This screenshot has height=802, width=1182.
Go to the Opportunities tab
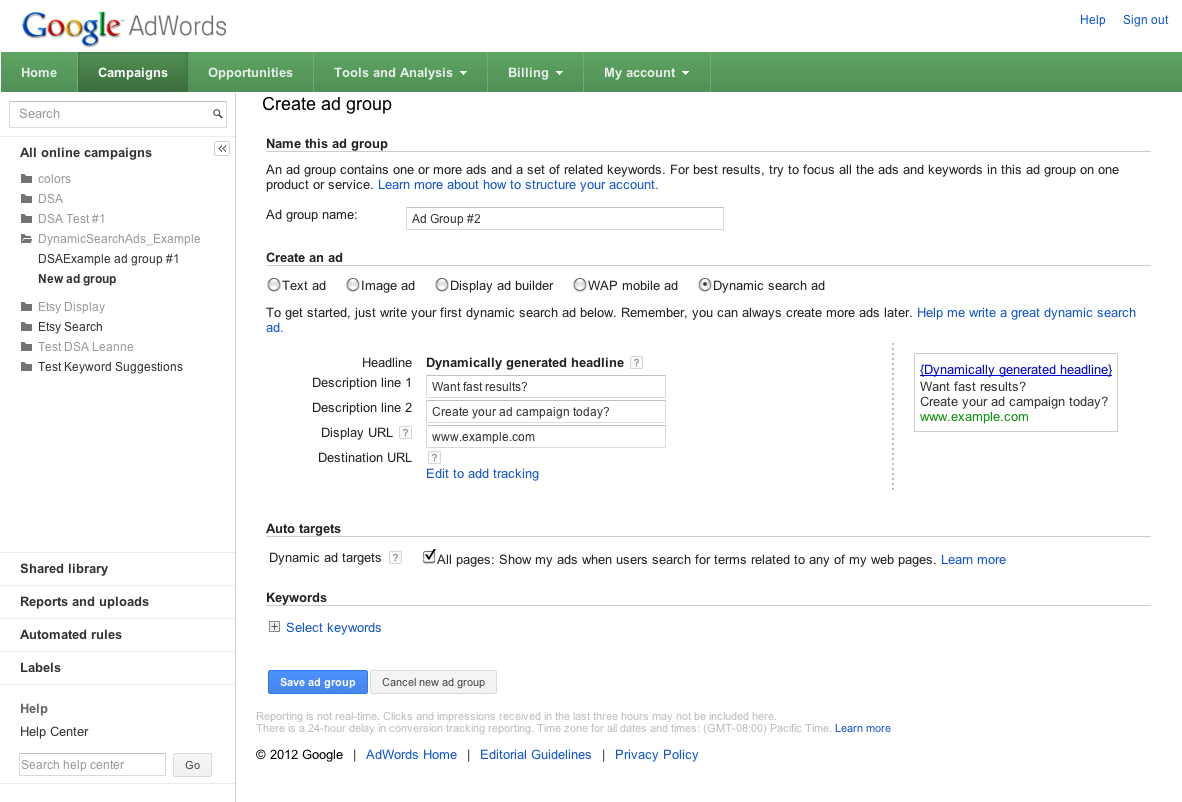pos(250,73)
